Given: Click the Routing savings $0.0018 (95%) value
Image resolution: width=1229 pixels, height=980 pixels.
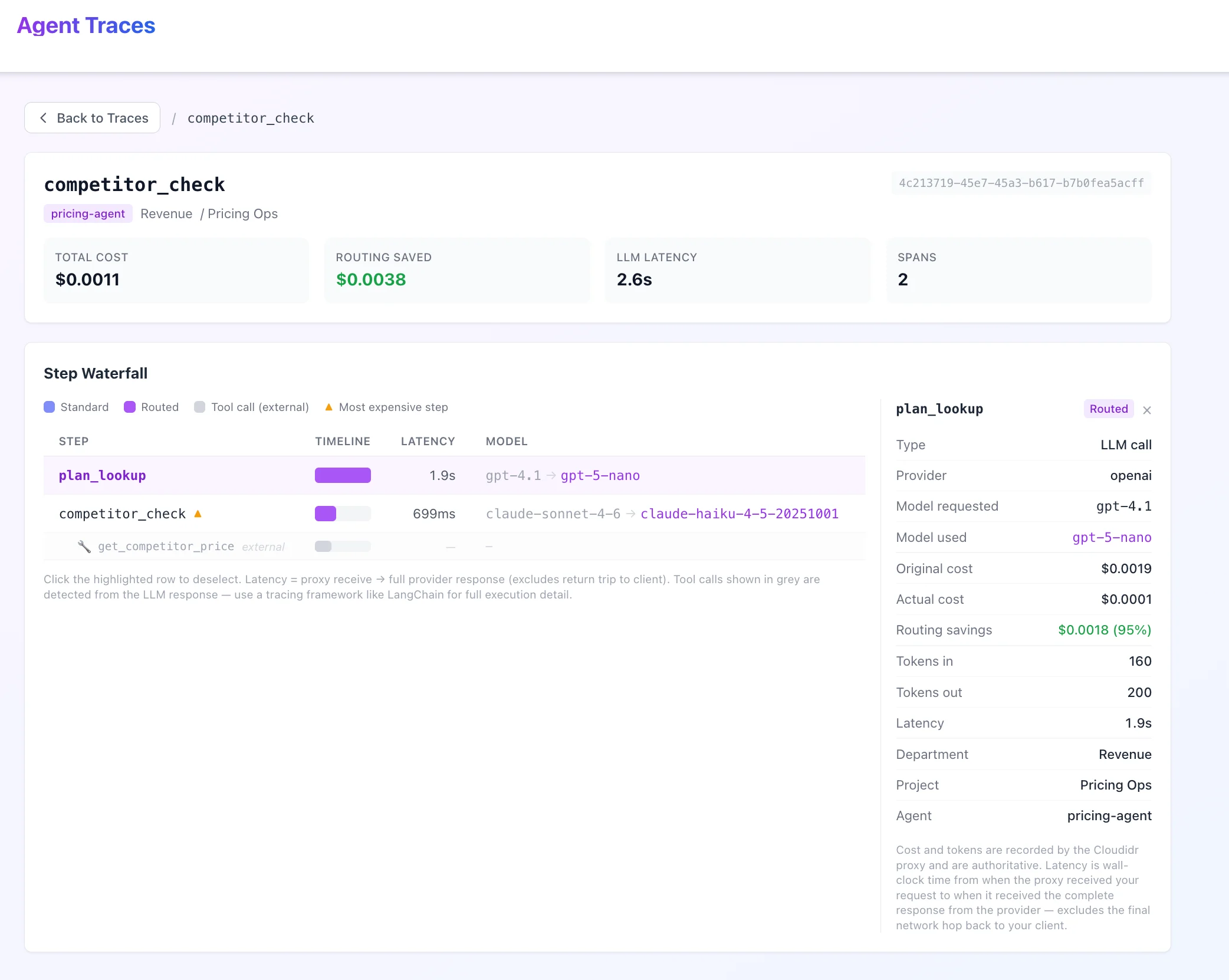Looking at the screenshot, I should [1105, 630].
